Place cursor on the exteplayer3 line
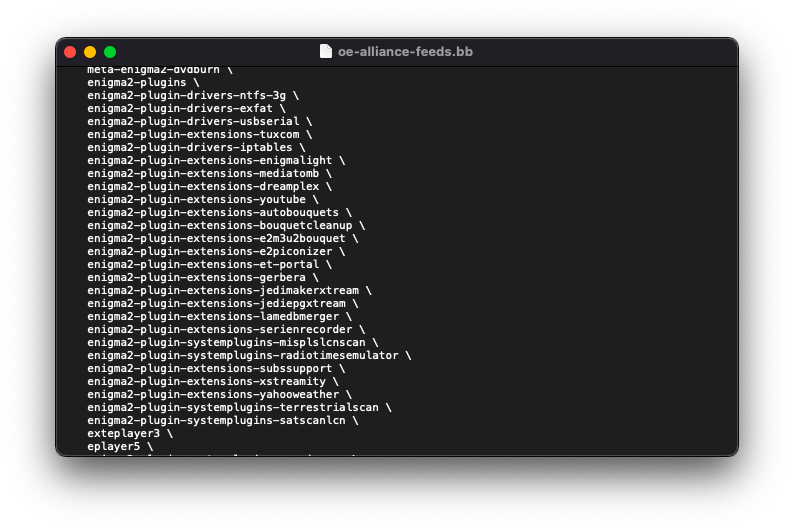 tap(123, 433)
